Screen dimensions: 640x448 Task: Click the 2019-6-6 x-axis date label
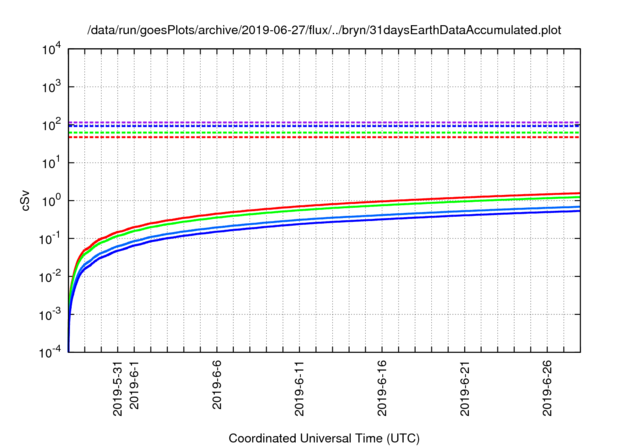(217, 388)
